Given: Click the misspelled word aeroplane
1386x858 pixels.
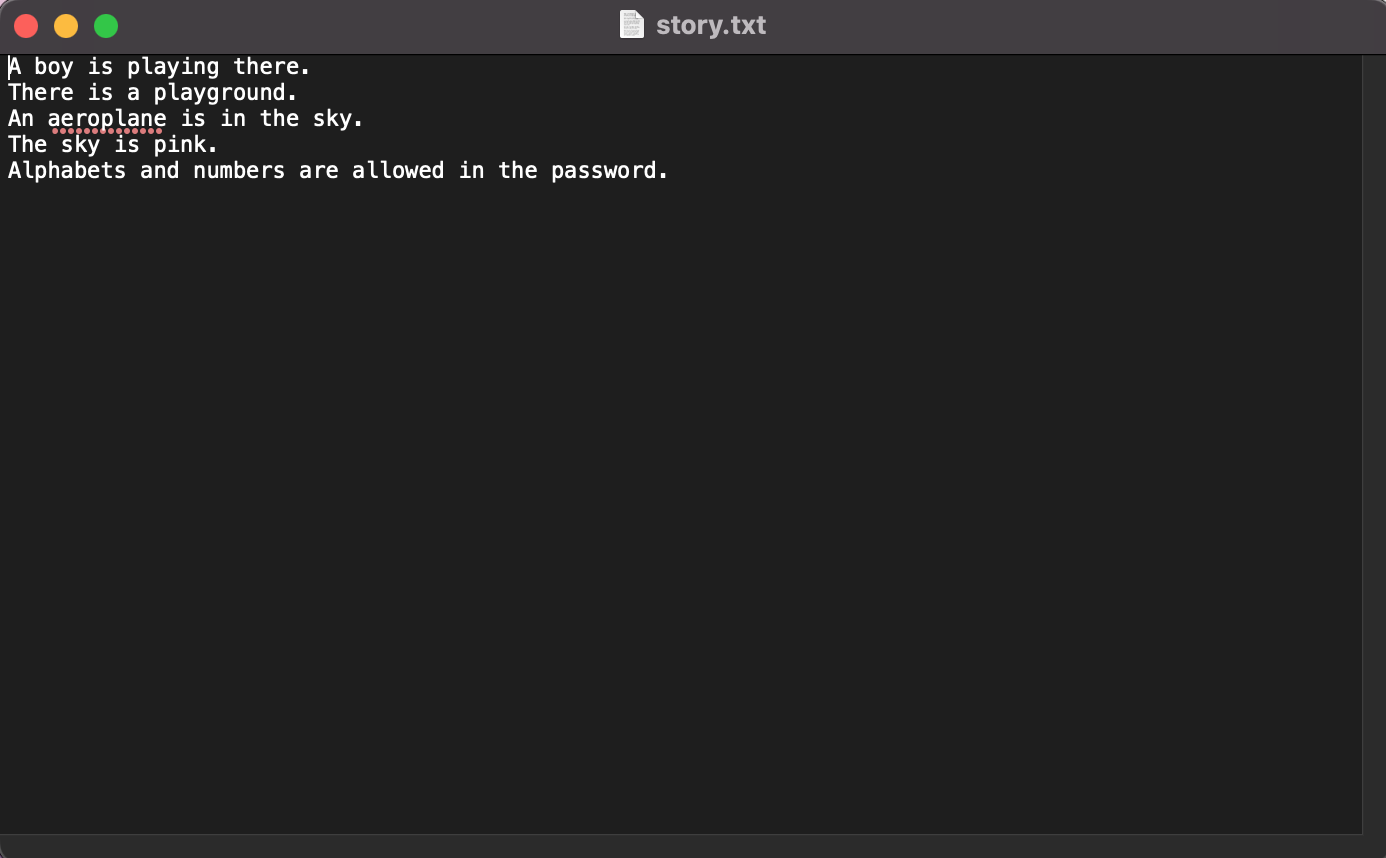Looking at the screenshot, I should 106,118.
